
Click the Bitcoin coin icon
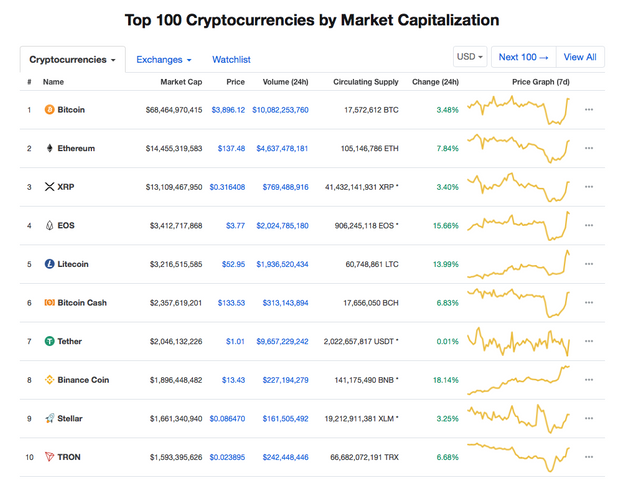[x=50, y=110]
